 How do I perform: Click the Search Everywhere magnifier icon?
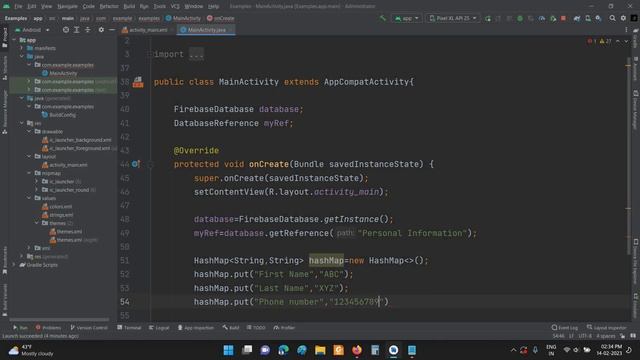(613, 18)
